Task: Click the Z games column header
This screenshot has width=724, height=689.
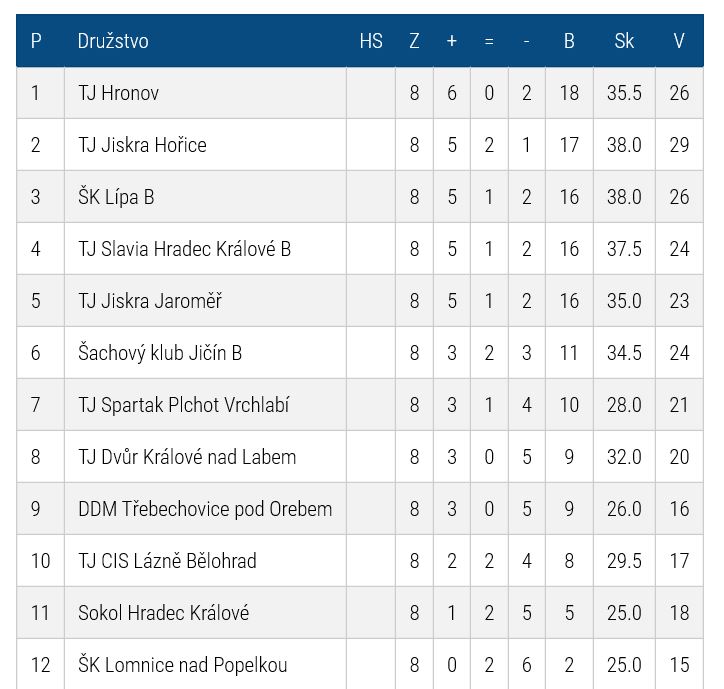Action: pyautogui.click(x=414, y=41)
